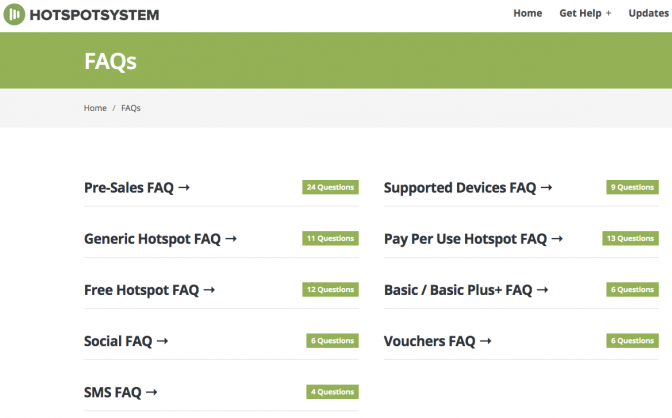The width and height of the screenshot is (672, 418).
Task: Click the 13 Questions badge
Action: click(630, 239)
